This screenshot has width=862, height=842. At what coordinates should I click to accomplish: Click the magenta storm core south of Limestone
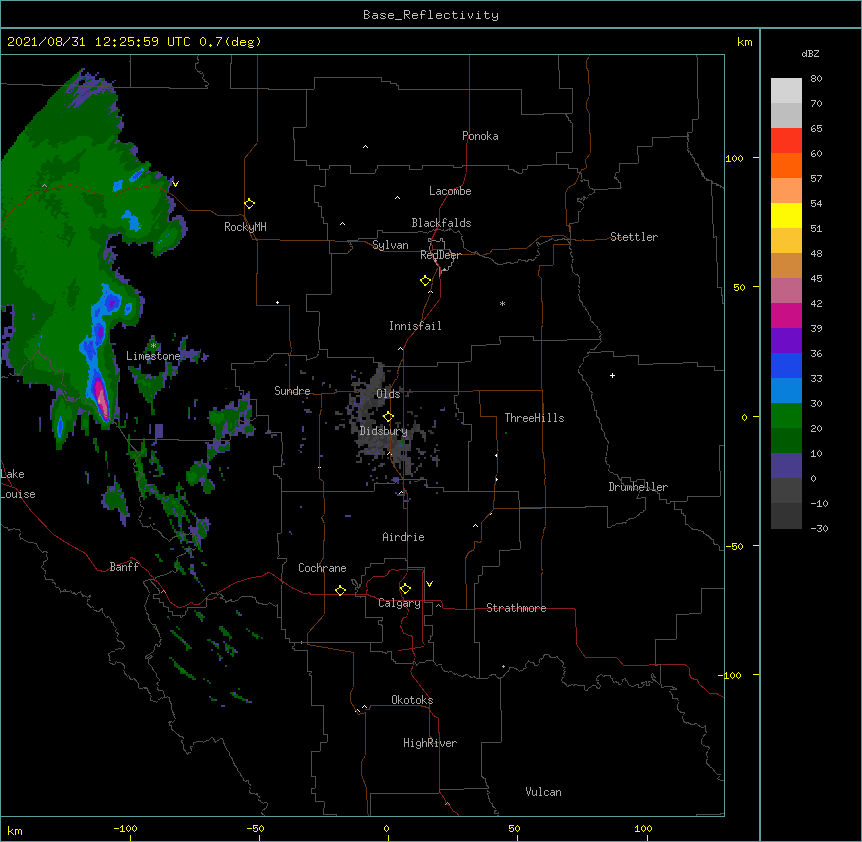point(101,397)
